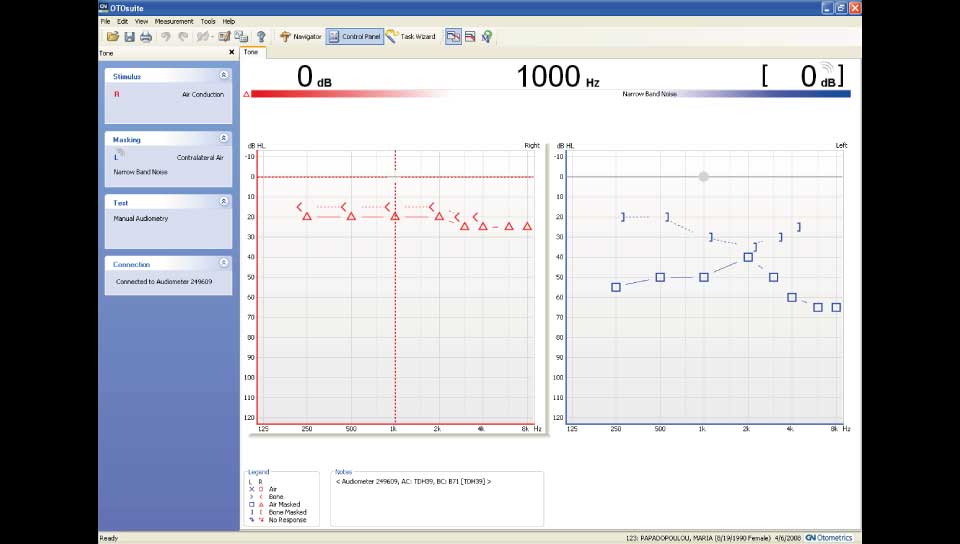The height and width of the screenshot is (544, 960).
Task: Click the masking assistant icon with green ring
Action: tap(487, 37)
